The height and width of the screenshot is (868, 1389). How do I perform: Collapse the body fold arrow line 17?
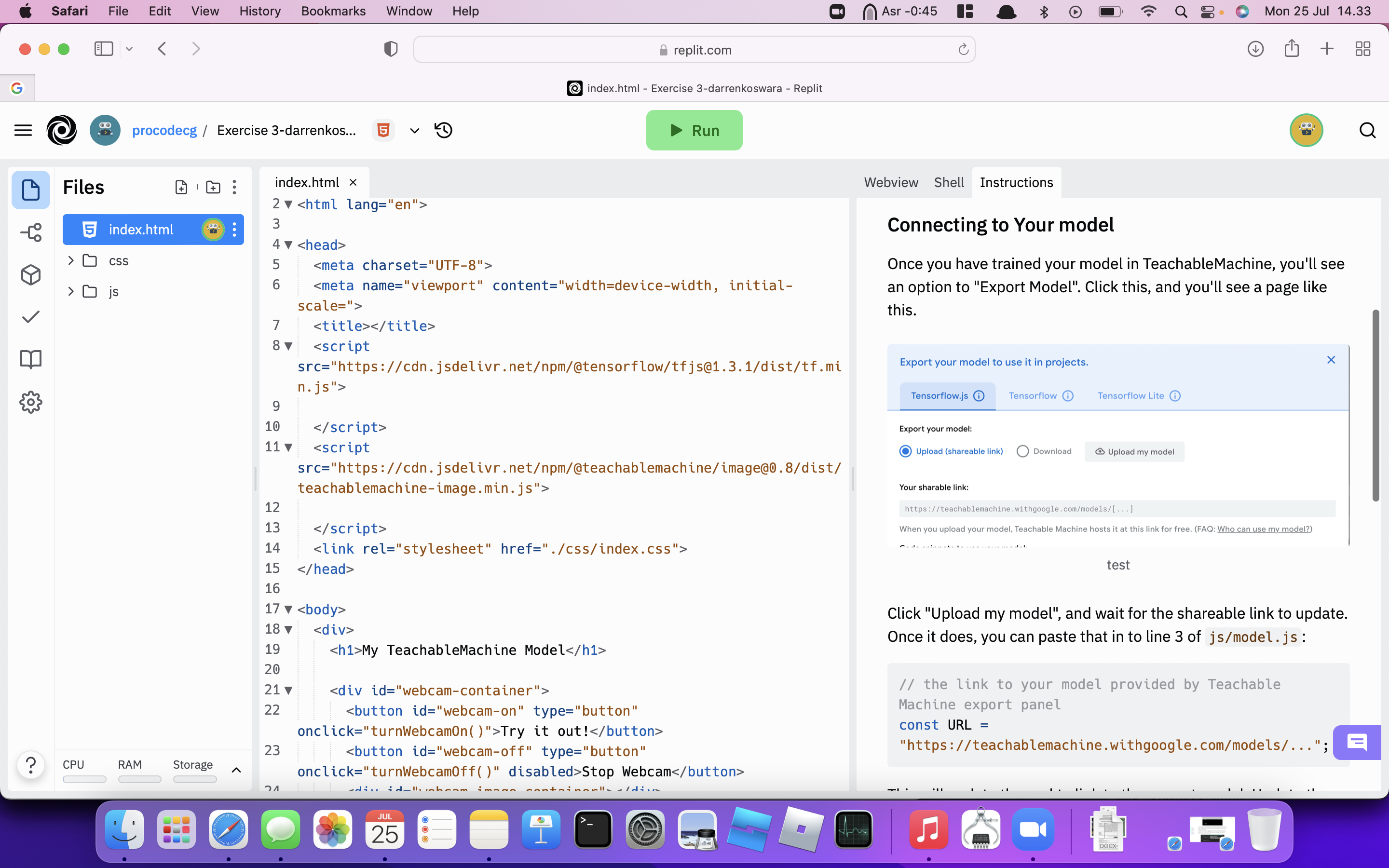pyautogui.click(x=289, y=610)
